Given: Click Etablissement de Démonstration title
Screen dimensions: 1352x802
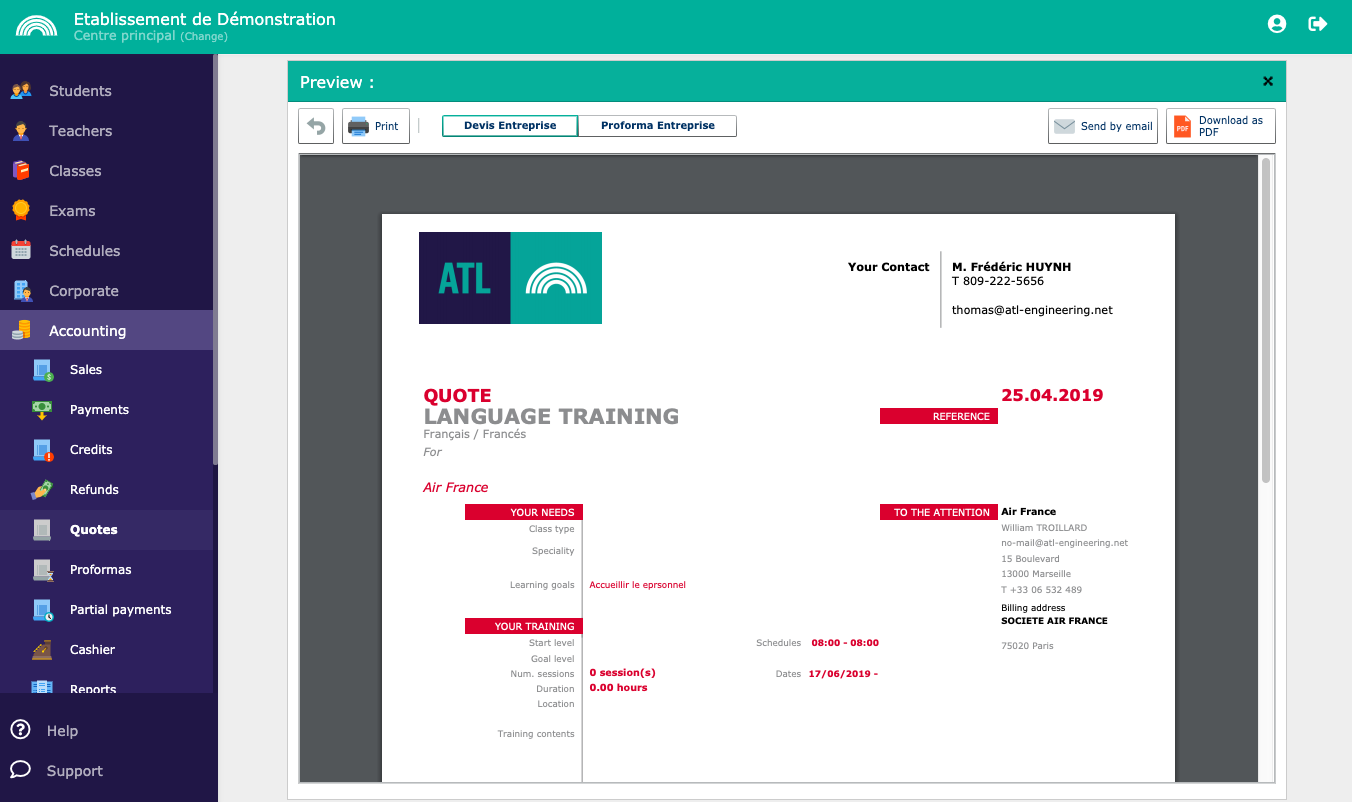Looking at the screenshot, I should (x=205, y=19).
